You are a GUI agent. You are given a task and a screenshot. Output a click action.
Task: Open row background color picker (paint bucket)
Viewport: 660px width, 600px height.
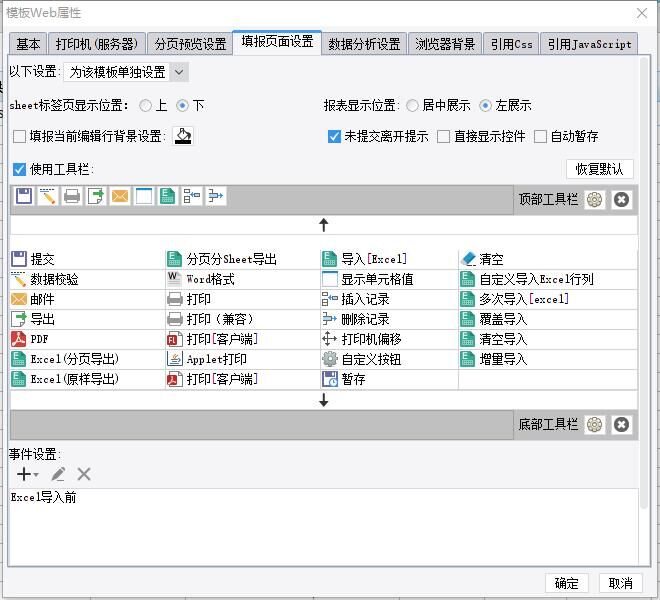coord(183,136)
